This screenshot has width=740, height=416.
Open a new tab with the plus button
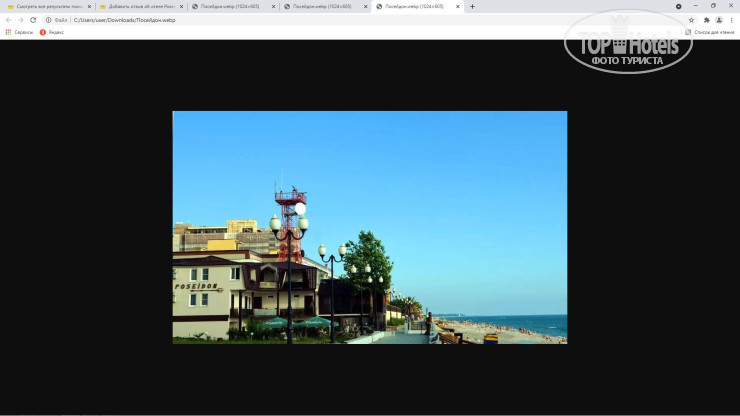[x=472, y=6]
